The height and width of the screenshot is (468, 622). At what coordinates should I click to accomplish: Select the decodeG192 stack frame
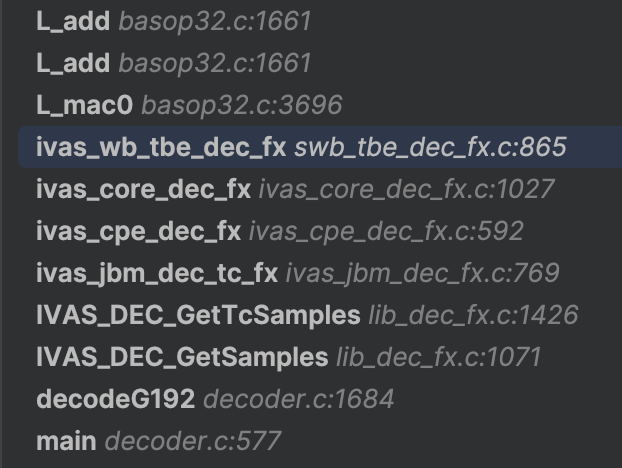pyautogui.click(x=115, y=399)
